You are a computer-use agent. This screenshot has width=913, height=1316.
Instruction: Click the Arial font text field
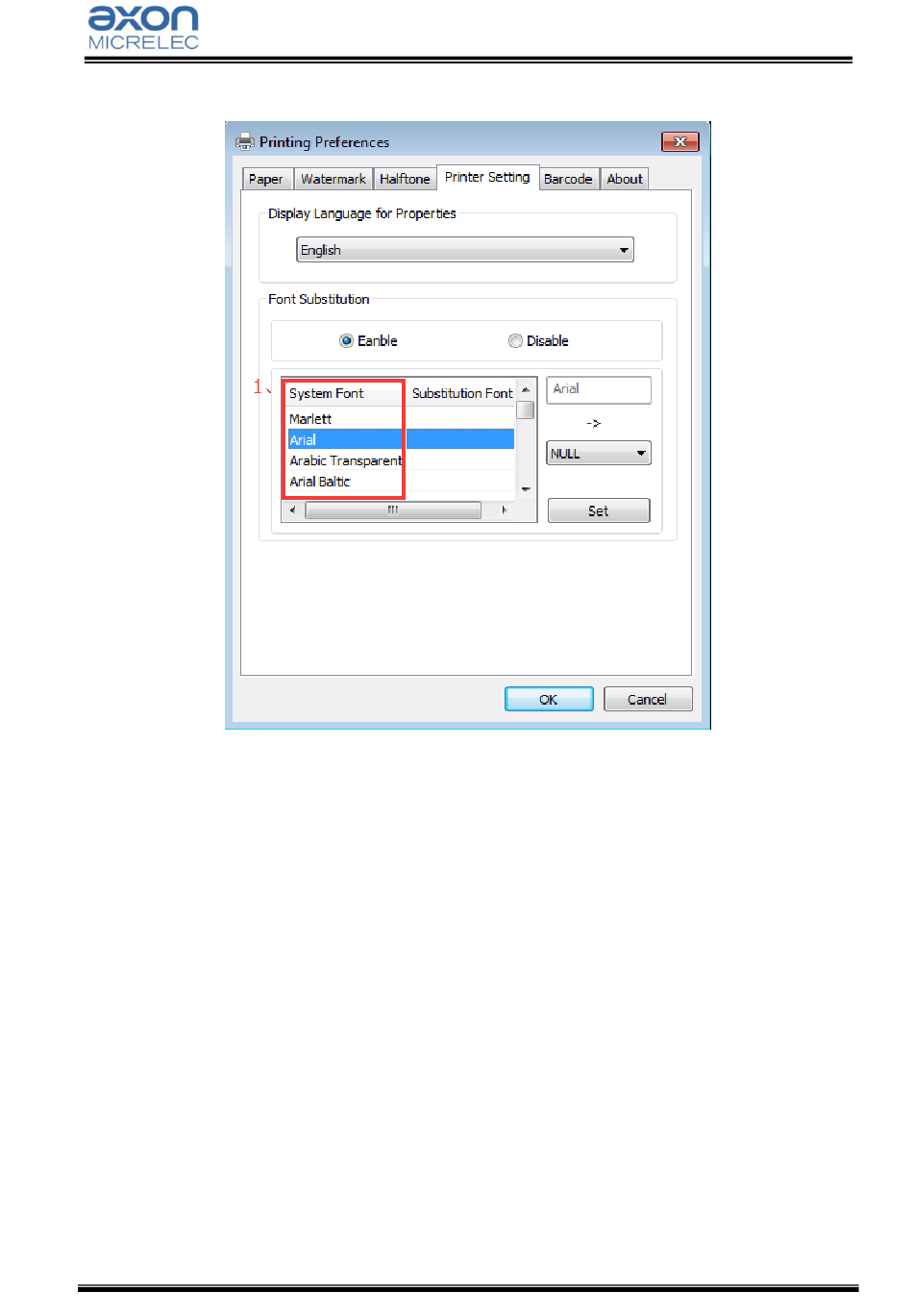click(x=599, y=389)
